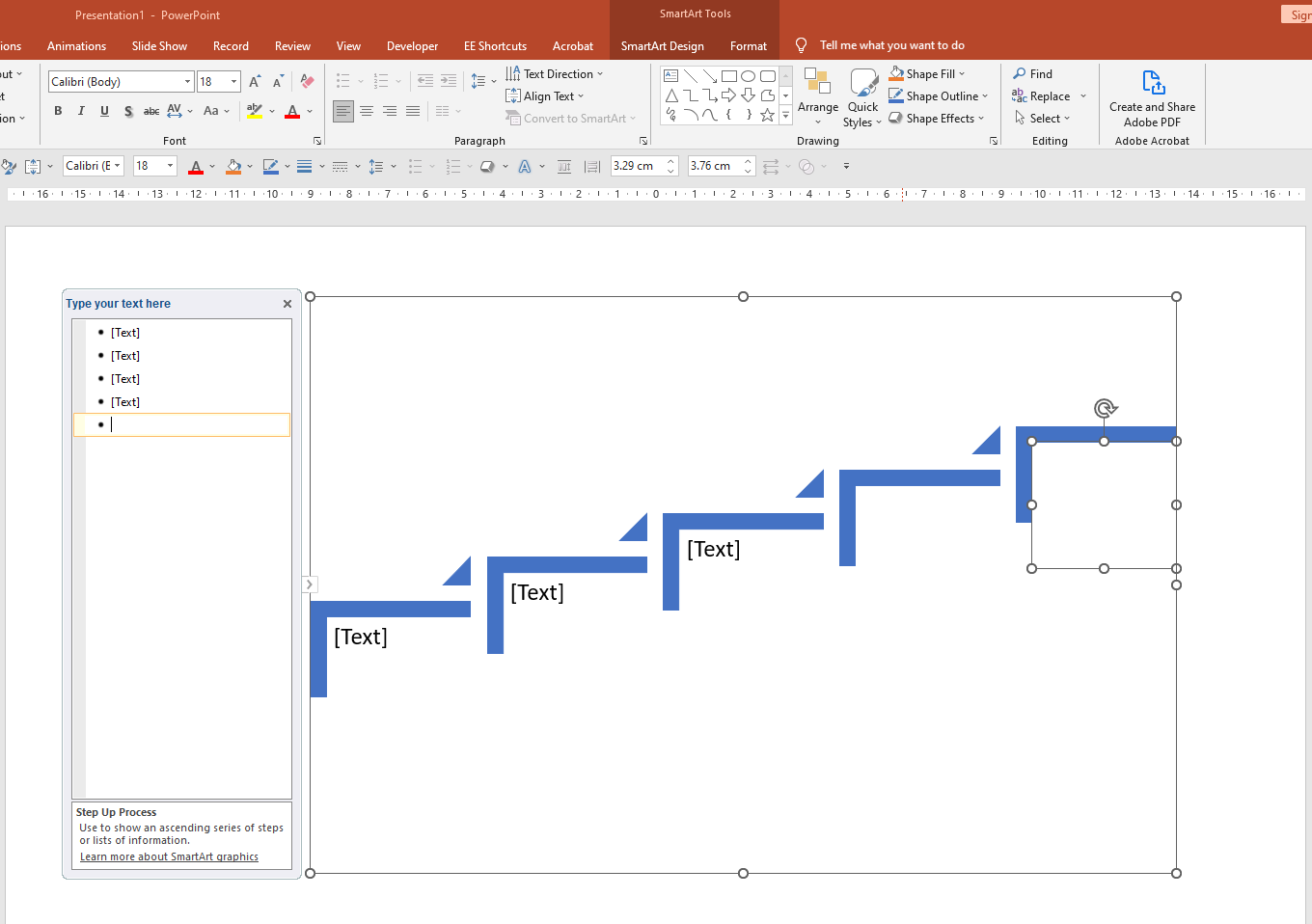Click the quick toolbar dash style icon
The width and height of the screenshot is (1312, 924).
tap(341, 167)
